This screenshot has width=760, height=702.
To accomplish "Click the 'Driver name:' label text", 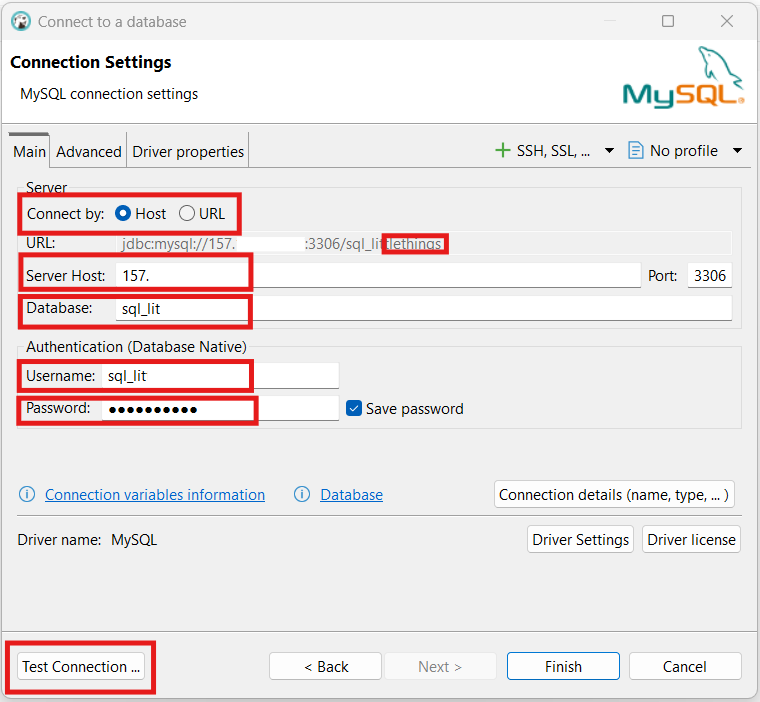I will [59, 540].
